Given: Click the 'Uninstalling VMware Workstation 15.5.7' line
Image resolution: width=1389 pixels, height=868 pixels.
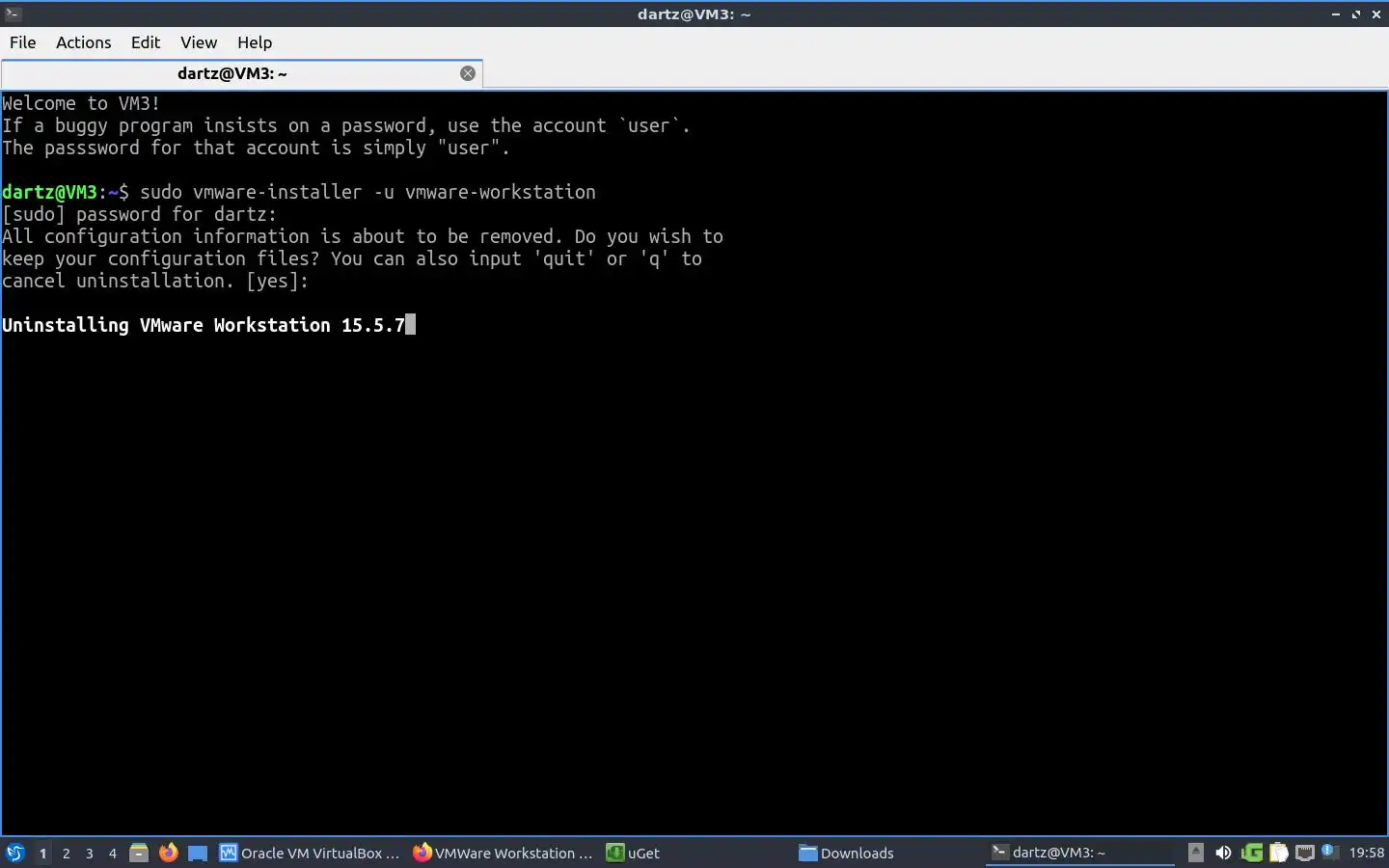Looking at the screenshot, I should (x=204, y=325).
